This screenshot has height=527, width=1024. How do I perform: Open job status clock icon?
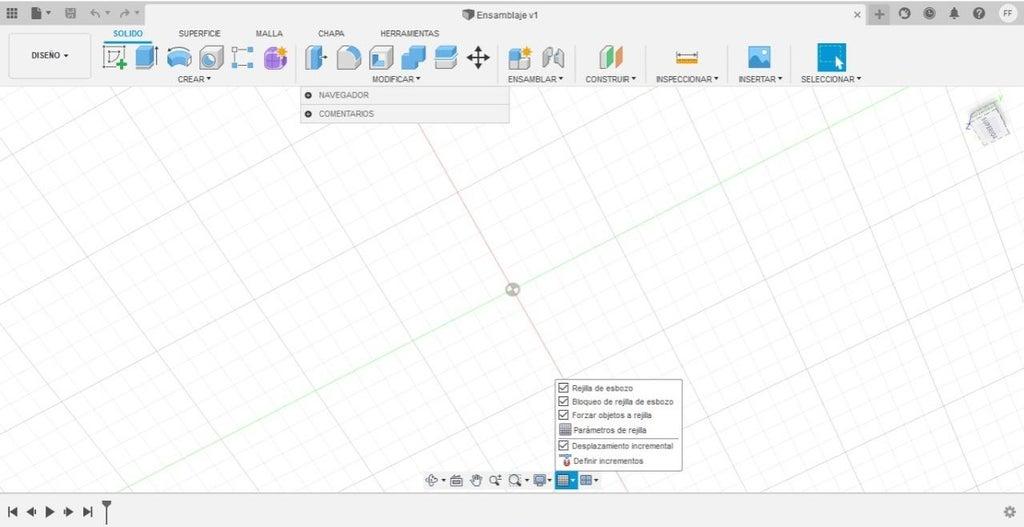(929, 13)
